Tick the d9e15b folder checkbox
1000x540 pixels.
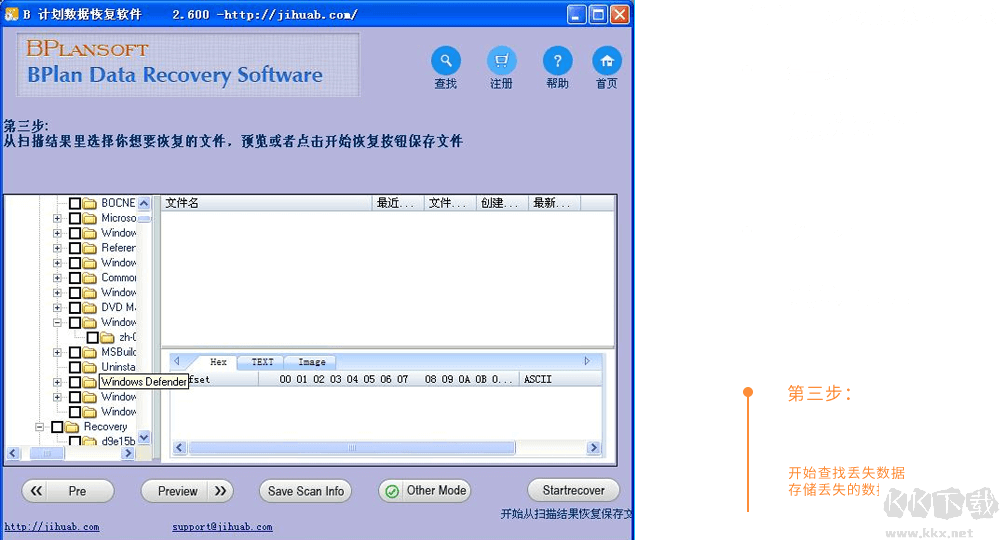pos(75,441)
